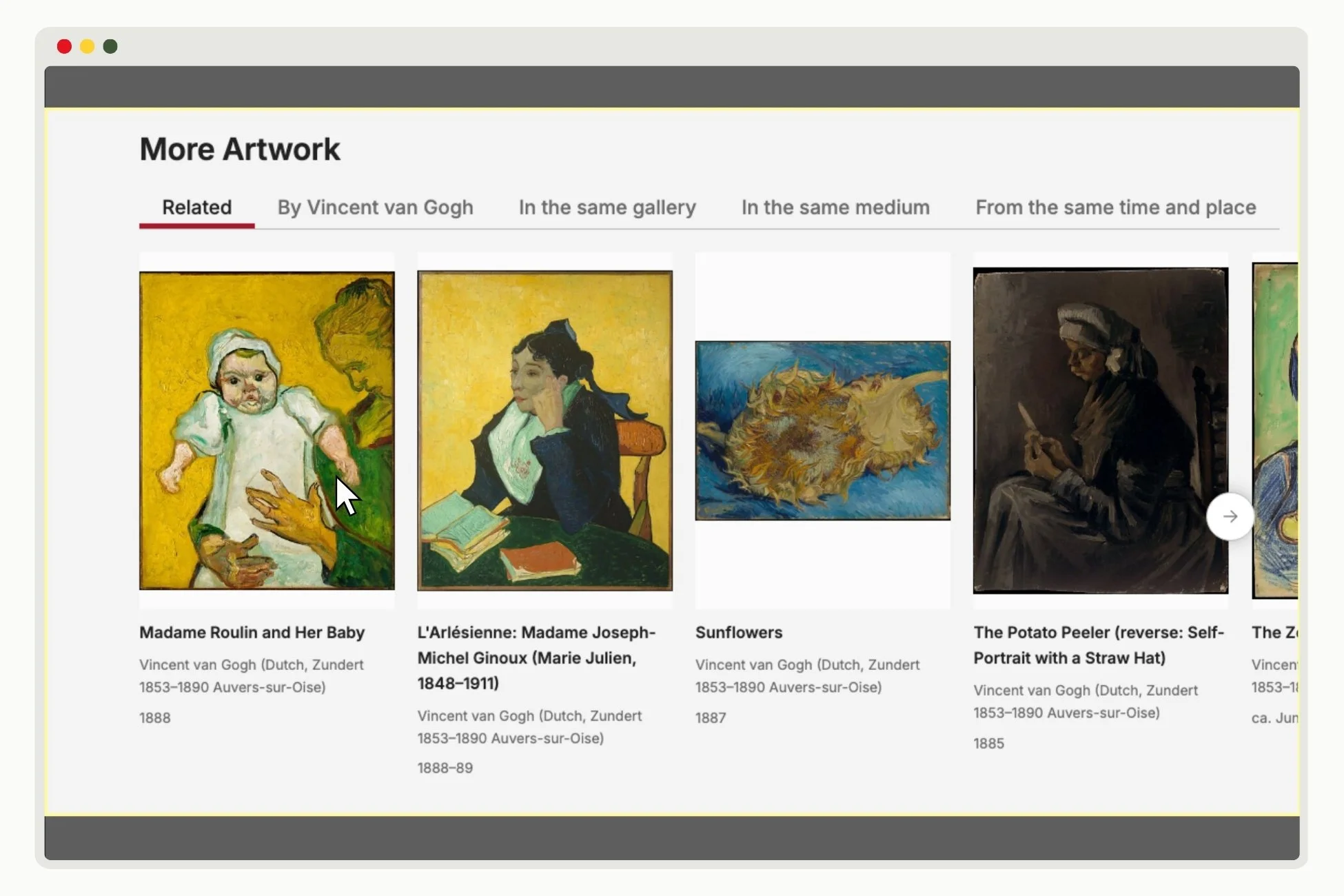The image size is (1344, 896).
Task: Follow the L'Arlésienne: Madame Joseph-Michel Ginoux title link
Action: click(x=536, y=658)
